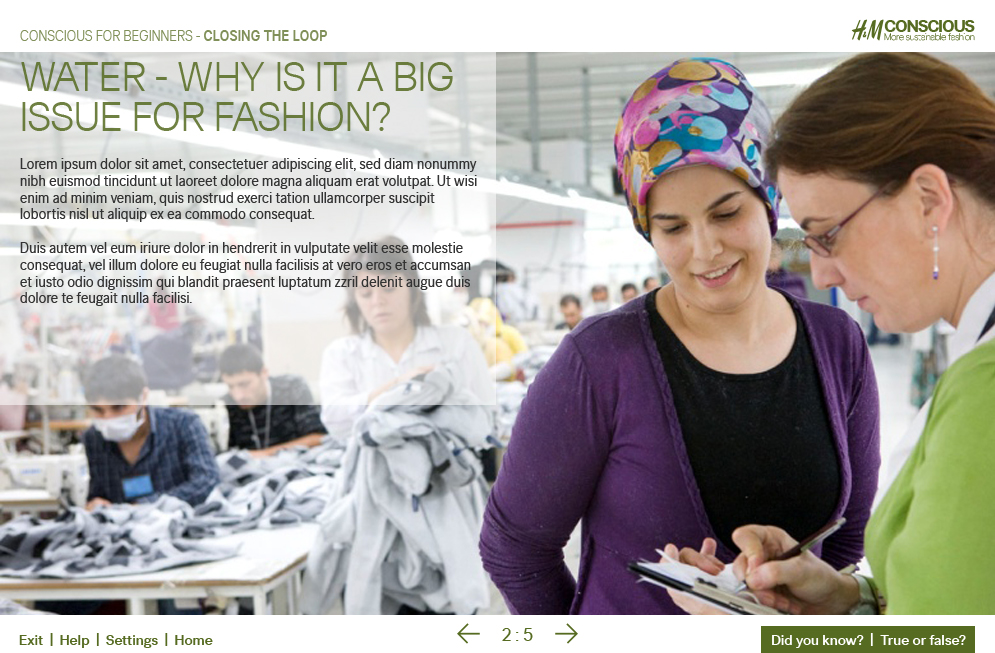
Task: Open the Did you know? section
Action: (817, 640)
